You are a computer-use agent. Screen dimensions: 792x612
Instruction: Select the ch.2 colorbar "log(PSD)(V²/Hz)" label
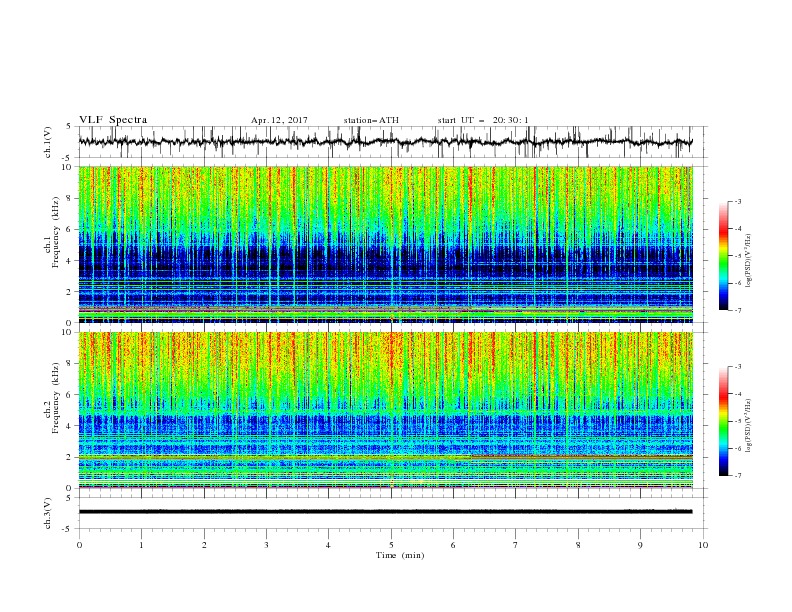coord(749,425)
